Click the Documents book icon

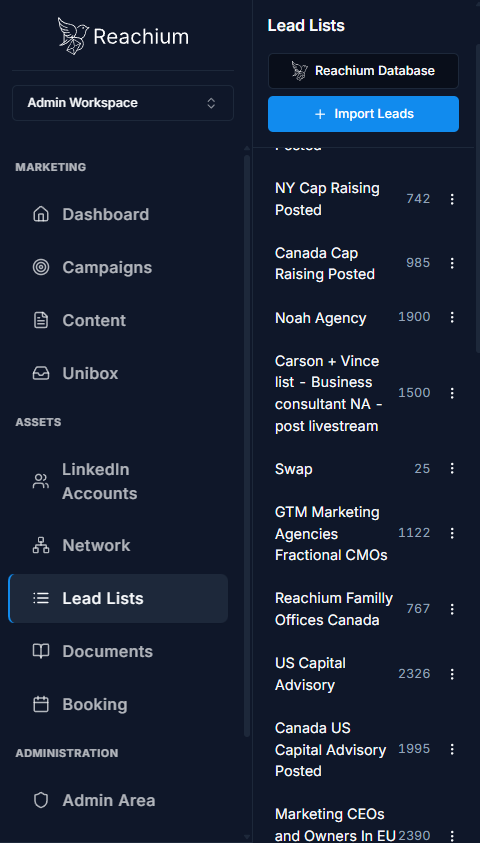coord(41,651)
